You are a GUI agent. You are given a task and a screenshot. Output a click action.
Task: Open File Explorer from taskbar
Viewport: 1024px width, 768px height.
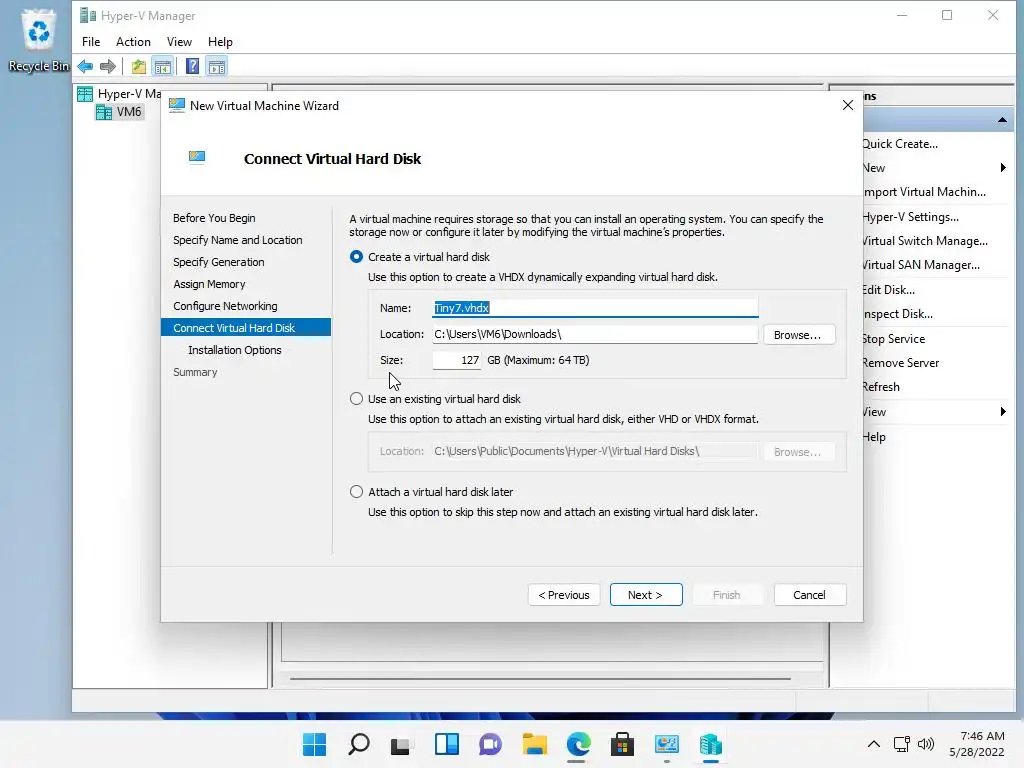pyautogui.click(x=534, y=744)
